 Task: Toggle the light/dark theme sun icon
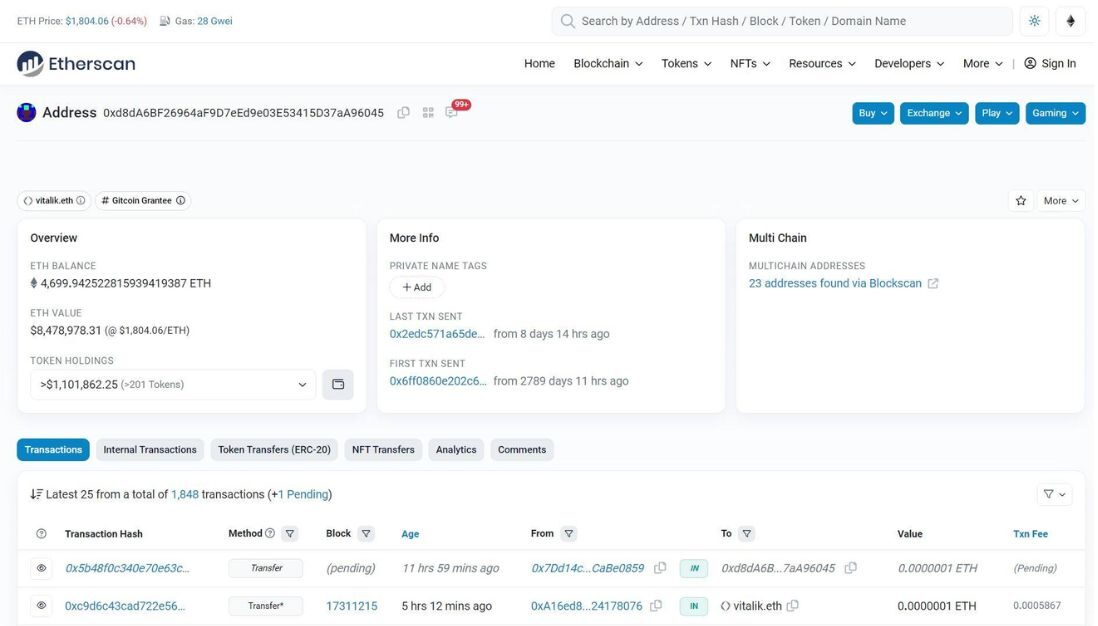[x=1034, y=21]
